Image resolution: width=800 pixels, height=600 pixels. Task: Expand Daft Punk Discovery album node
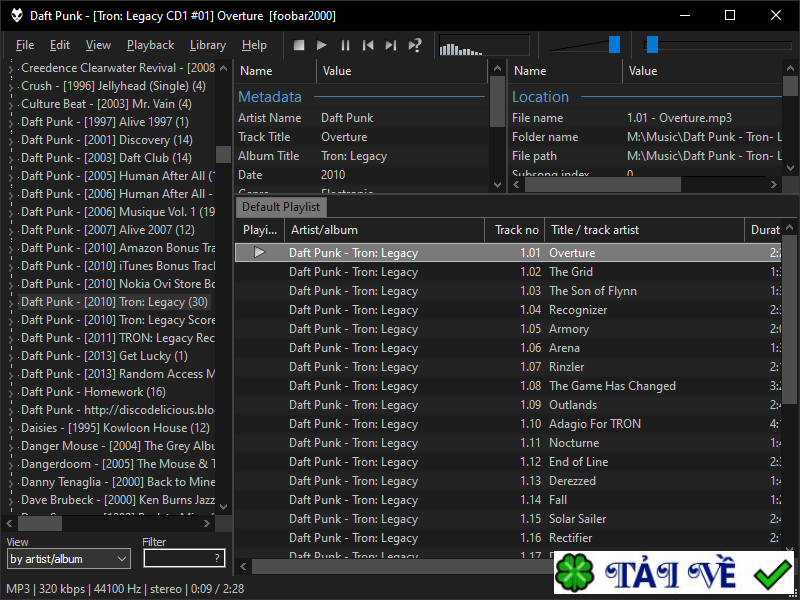13,140
